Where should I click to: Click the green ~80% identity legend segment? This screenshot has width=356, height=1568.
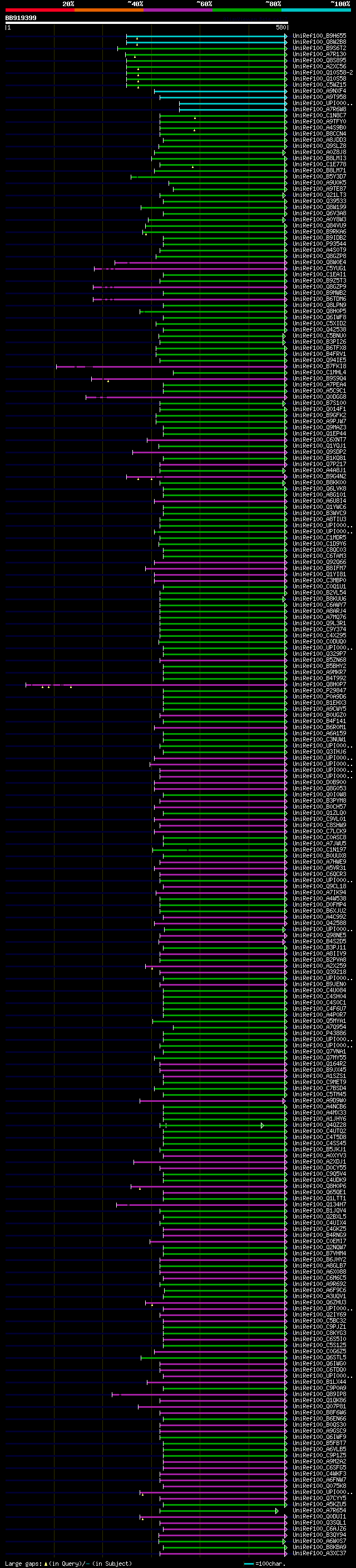coord(247,11)
